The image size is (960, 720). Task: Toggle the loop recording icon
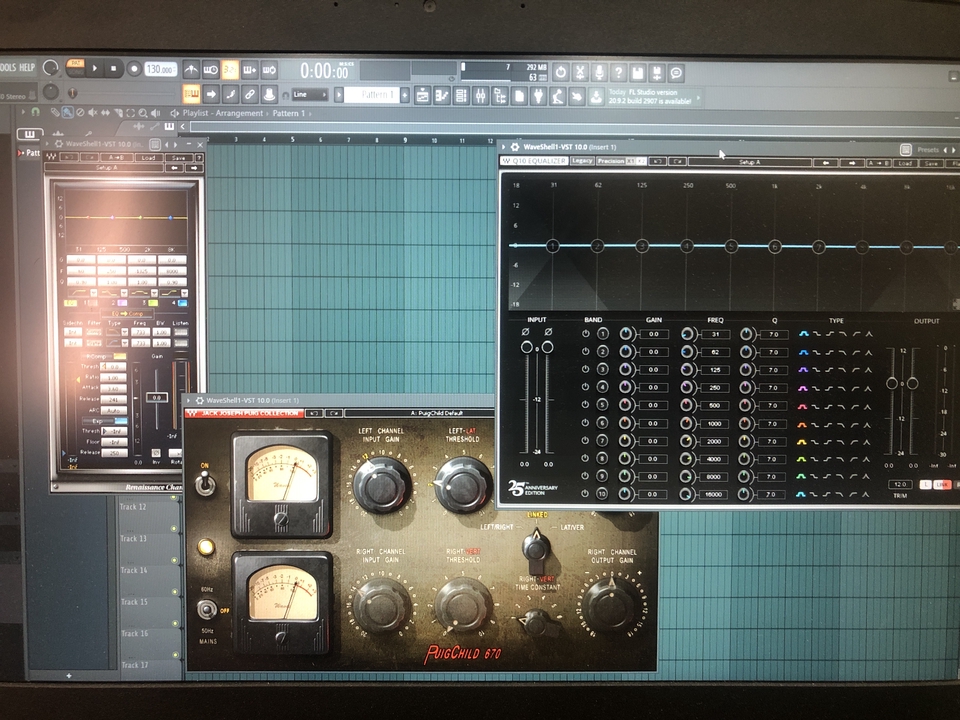269,70
